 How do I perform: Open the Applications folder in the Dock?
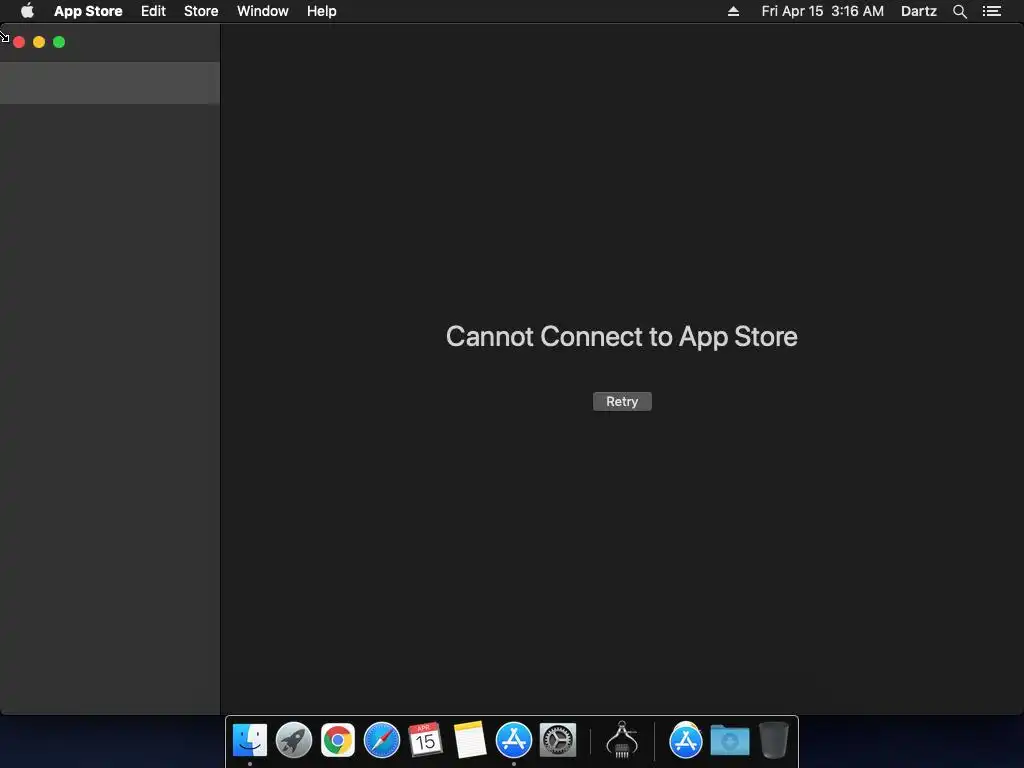point(686,740)
